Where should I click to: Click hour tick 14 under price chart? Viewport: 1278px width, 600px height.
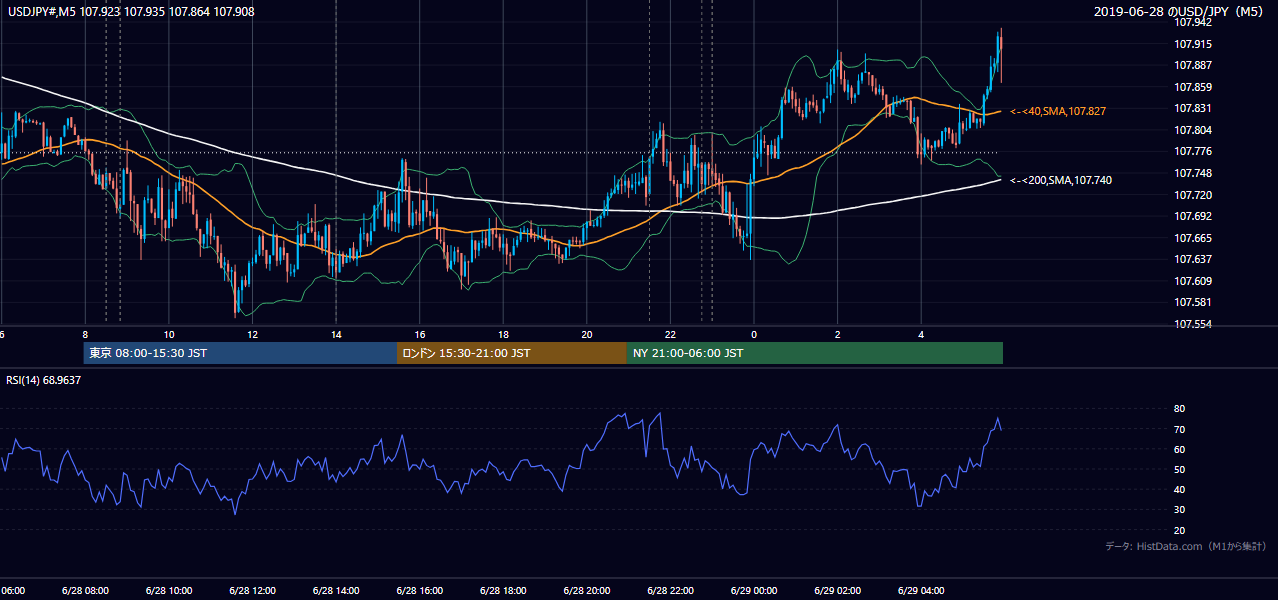(x=336, y=334)
